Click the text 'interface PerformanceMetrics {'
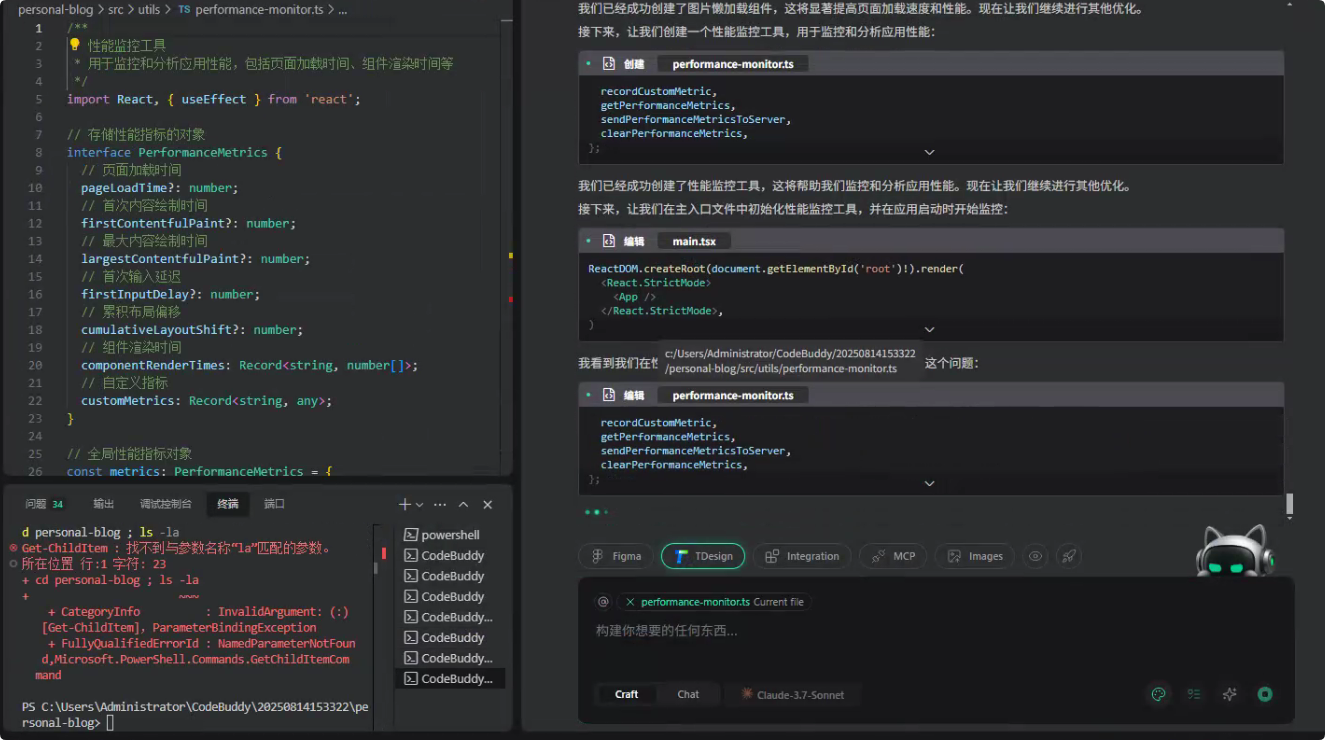Image resolution: width=1325 pixels, height=740 pixels. (x=174, y=152)
